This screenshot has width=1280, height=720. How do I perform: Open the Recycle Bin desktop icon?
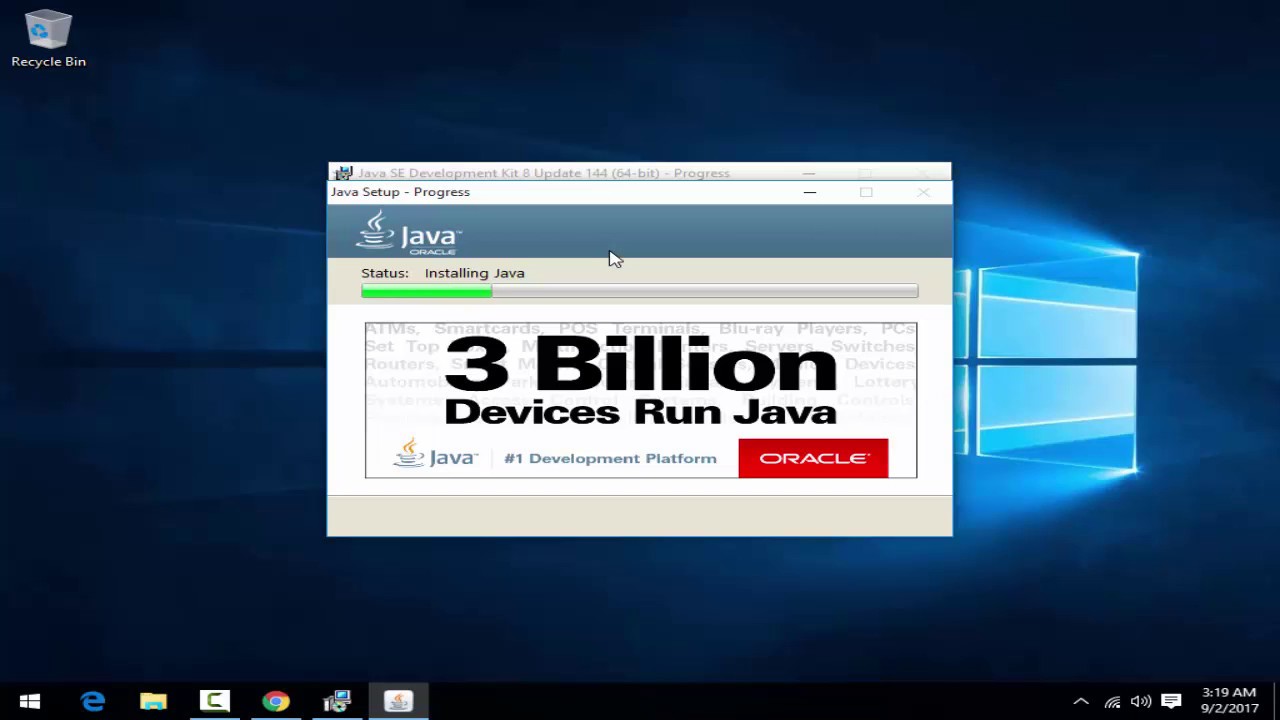click(x=48, y=40)
